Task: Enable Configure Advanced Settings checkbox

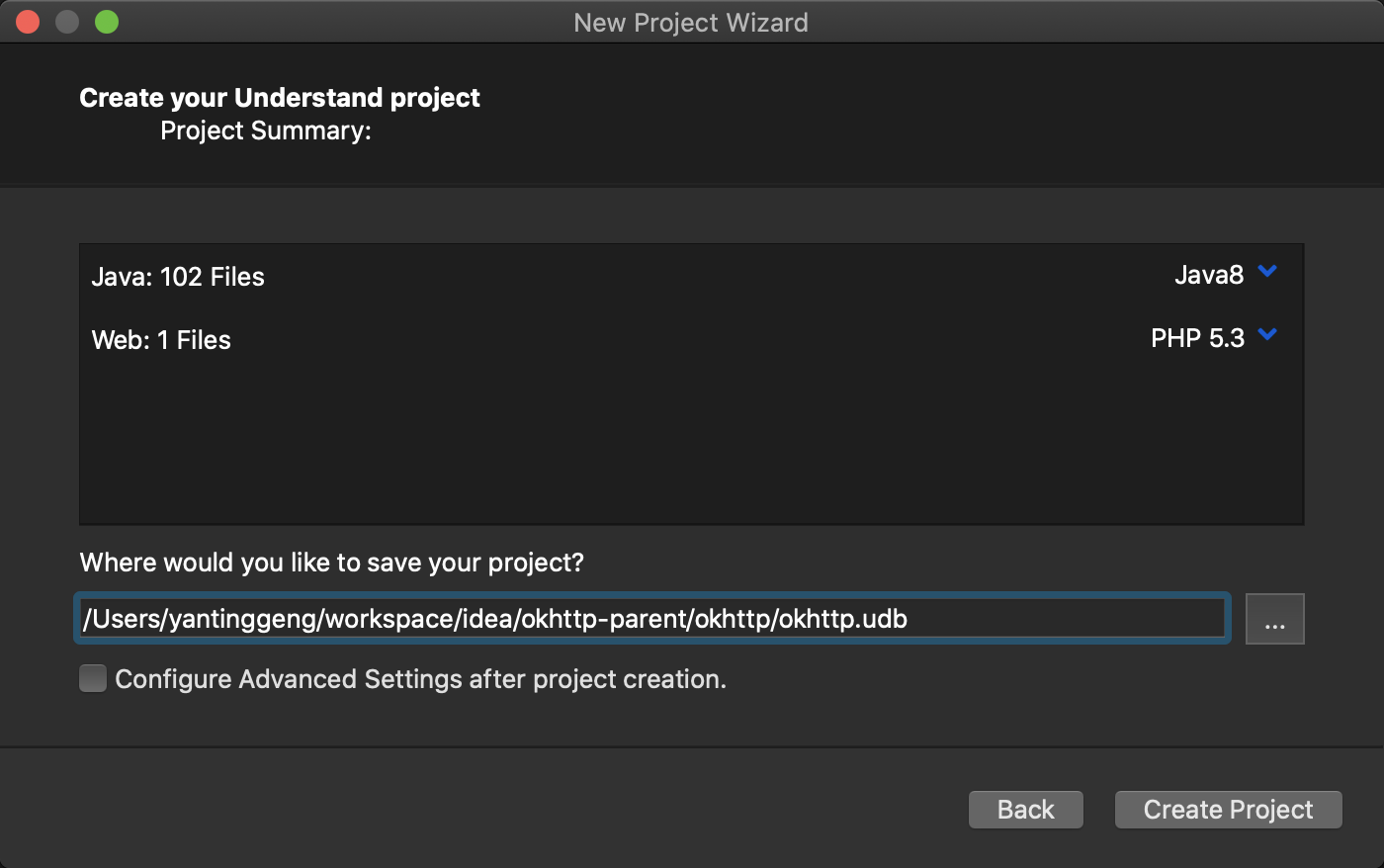Action: tap(93, 679)
